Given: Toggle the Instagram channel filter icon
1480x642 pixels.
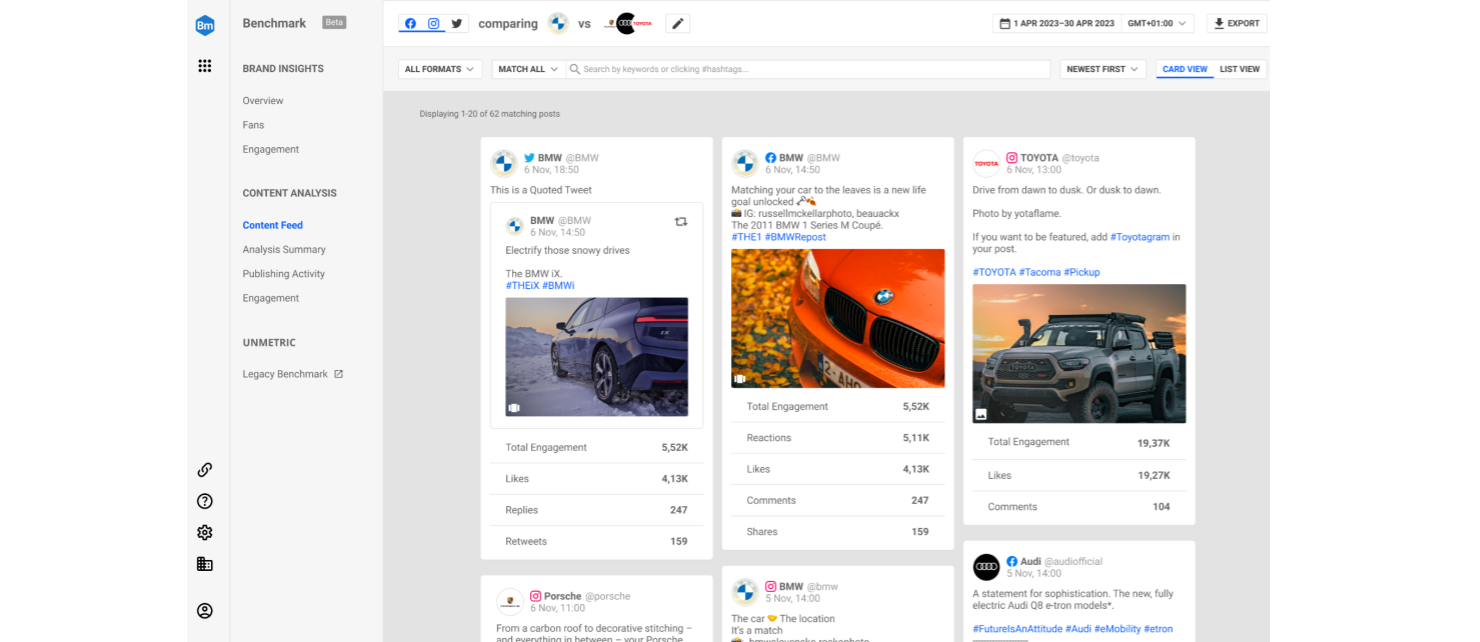Looking at the screenshot, I should pos(433,24).
